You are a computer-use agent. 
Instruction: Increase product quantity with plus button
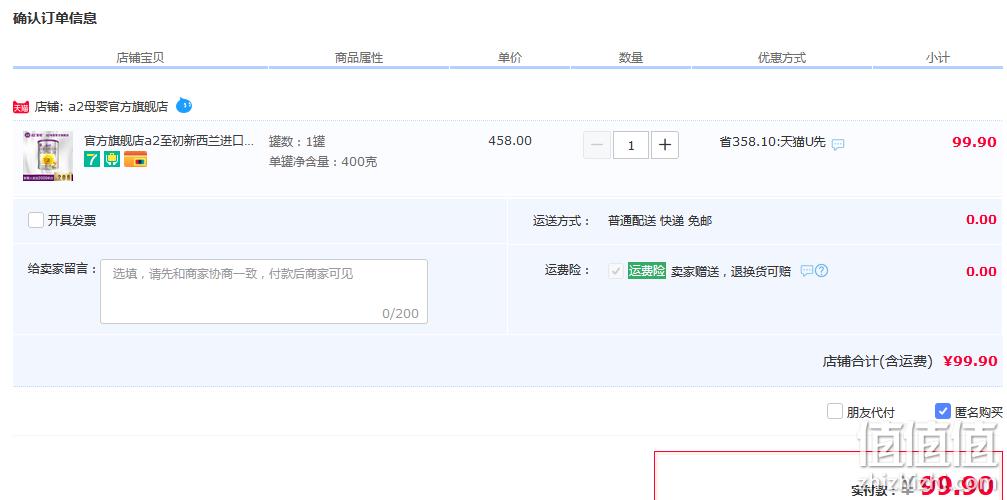665,145
